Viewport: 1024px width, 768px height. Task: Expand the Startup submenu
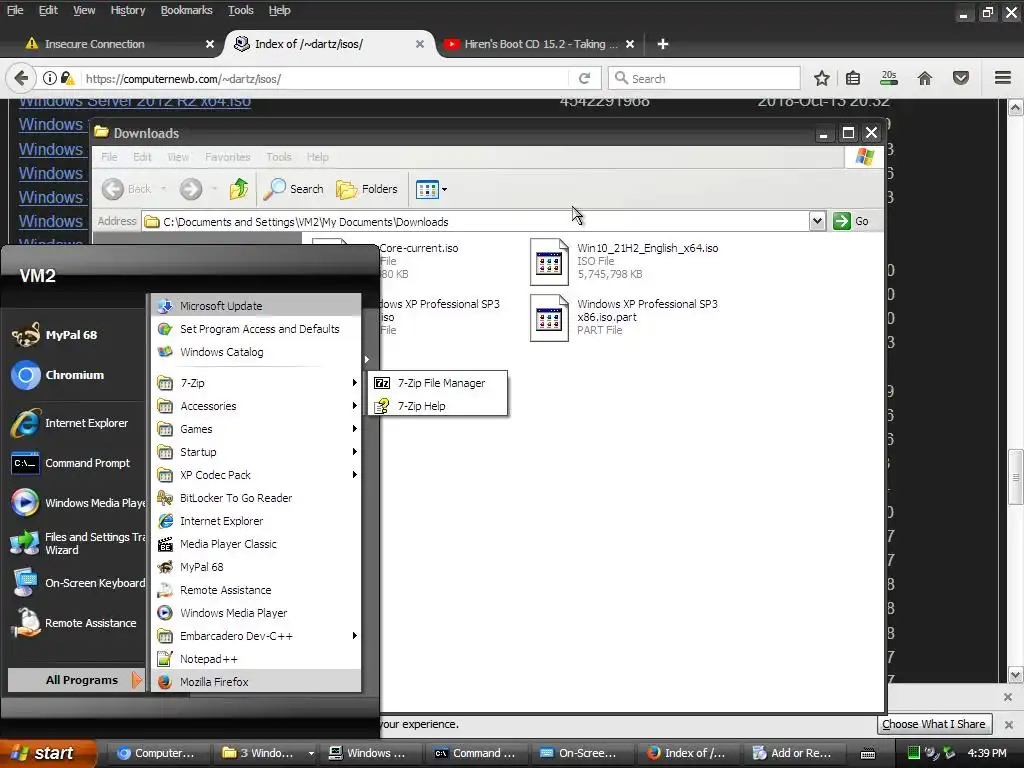[256, 452]
